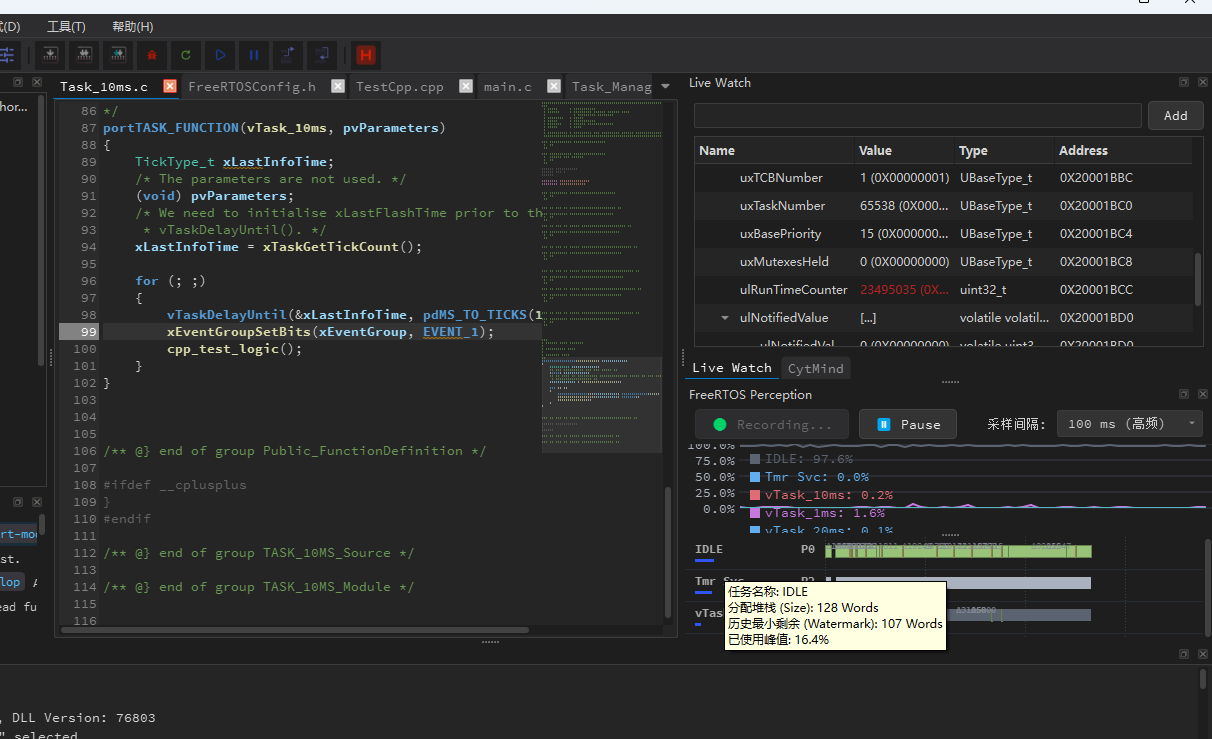
Task: Click the green Recording indicator button
Action: [772, 424]
